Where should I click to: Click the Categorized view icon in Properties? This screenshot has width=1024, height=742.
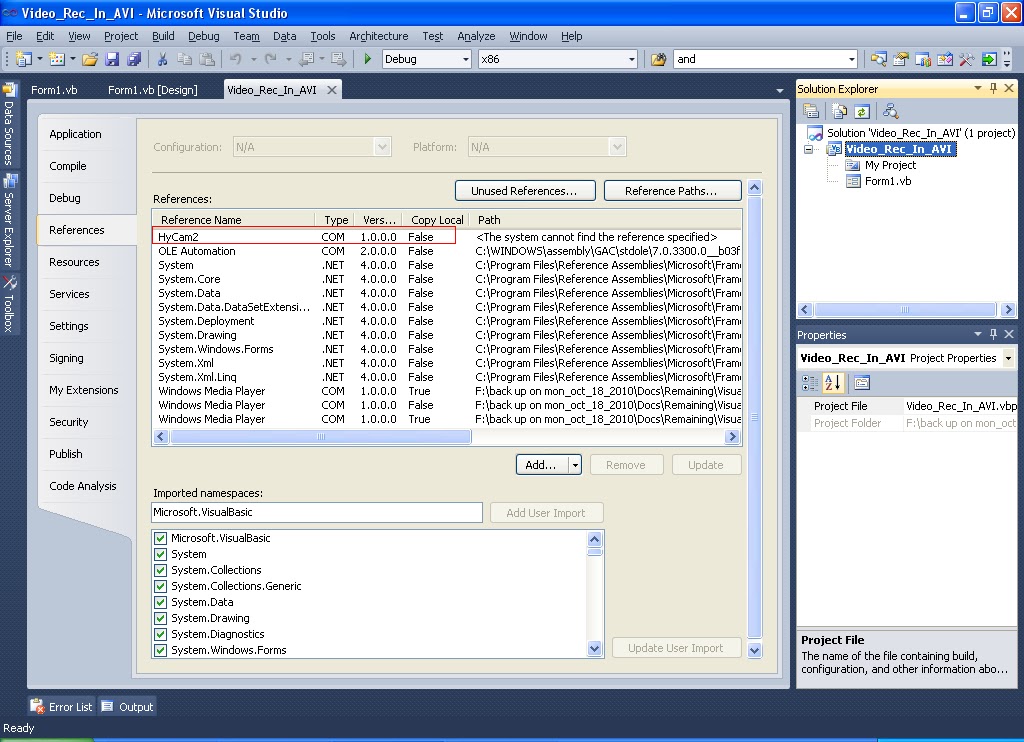point(810,383)
